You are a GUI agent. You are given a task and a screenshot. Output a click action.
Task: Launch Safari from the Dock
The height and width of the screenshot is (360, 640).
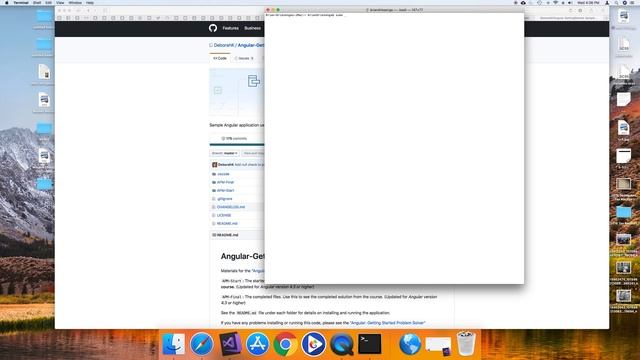pos(202,344)
